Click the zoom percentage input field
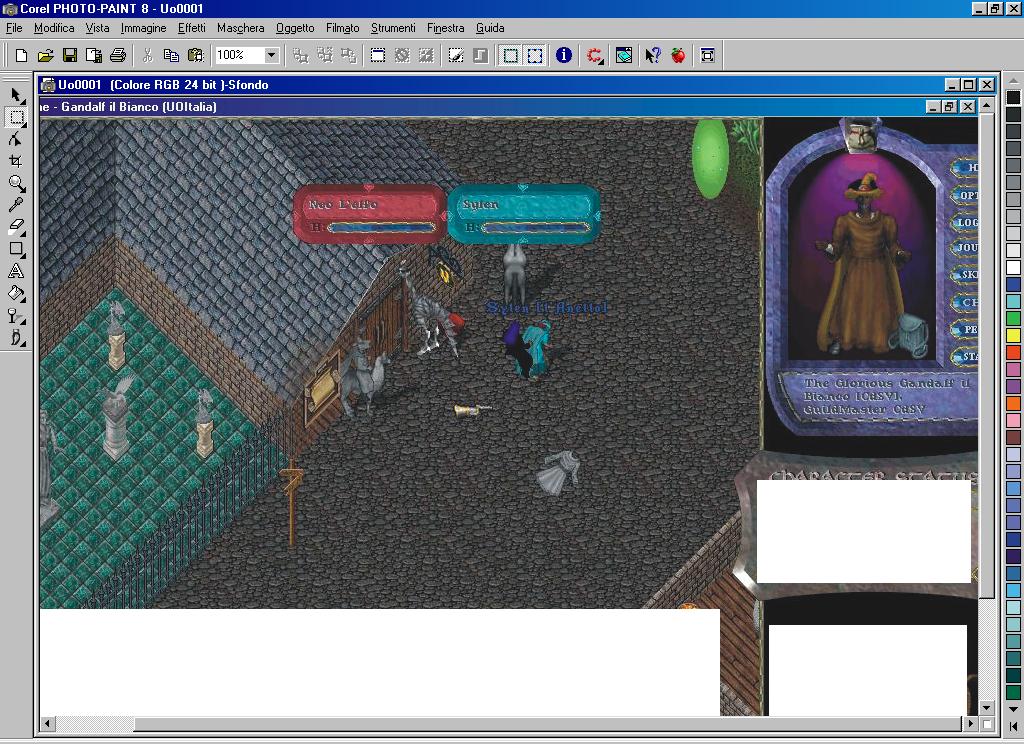Viewport: 1024px width, 744px height. 239,55
